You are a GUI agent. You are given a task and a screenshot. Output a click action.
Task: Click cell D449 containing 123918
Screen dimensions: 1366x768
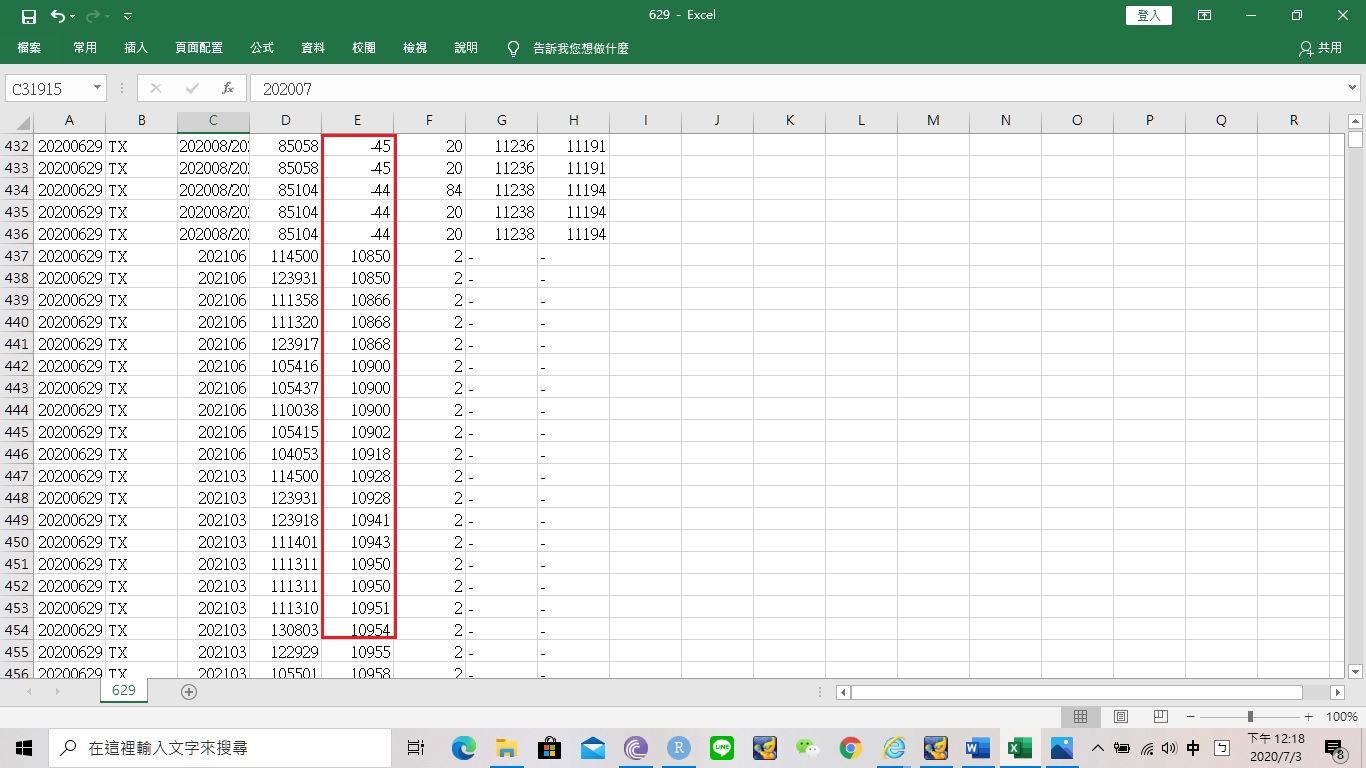[285, 520]
